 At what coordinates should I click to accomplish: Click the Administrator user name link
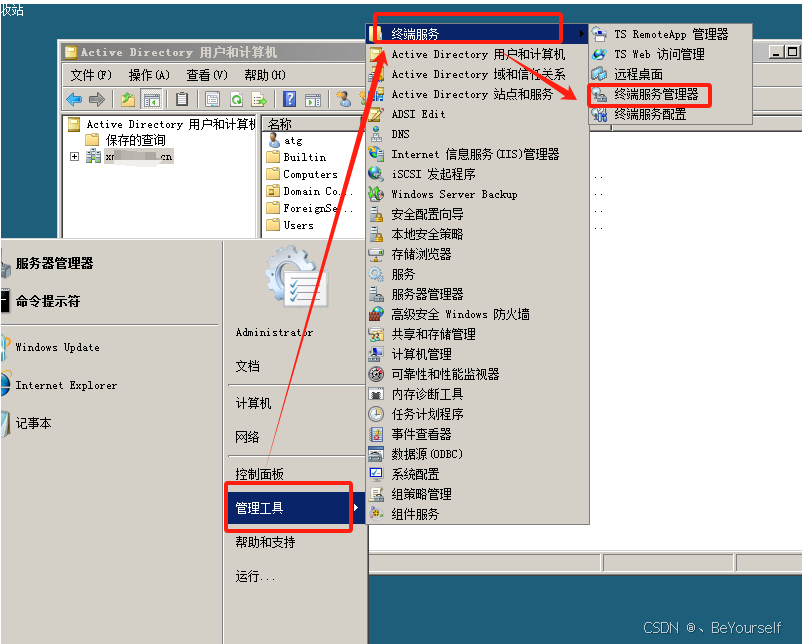click(x=274, y=332)
